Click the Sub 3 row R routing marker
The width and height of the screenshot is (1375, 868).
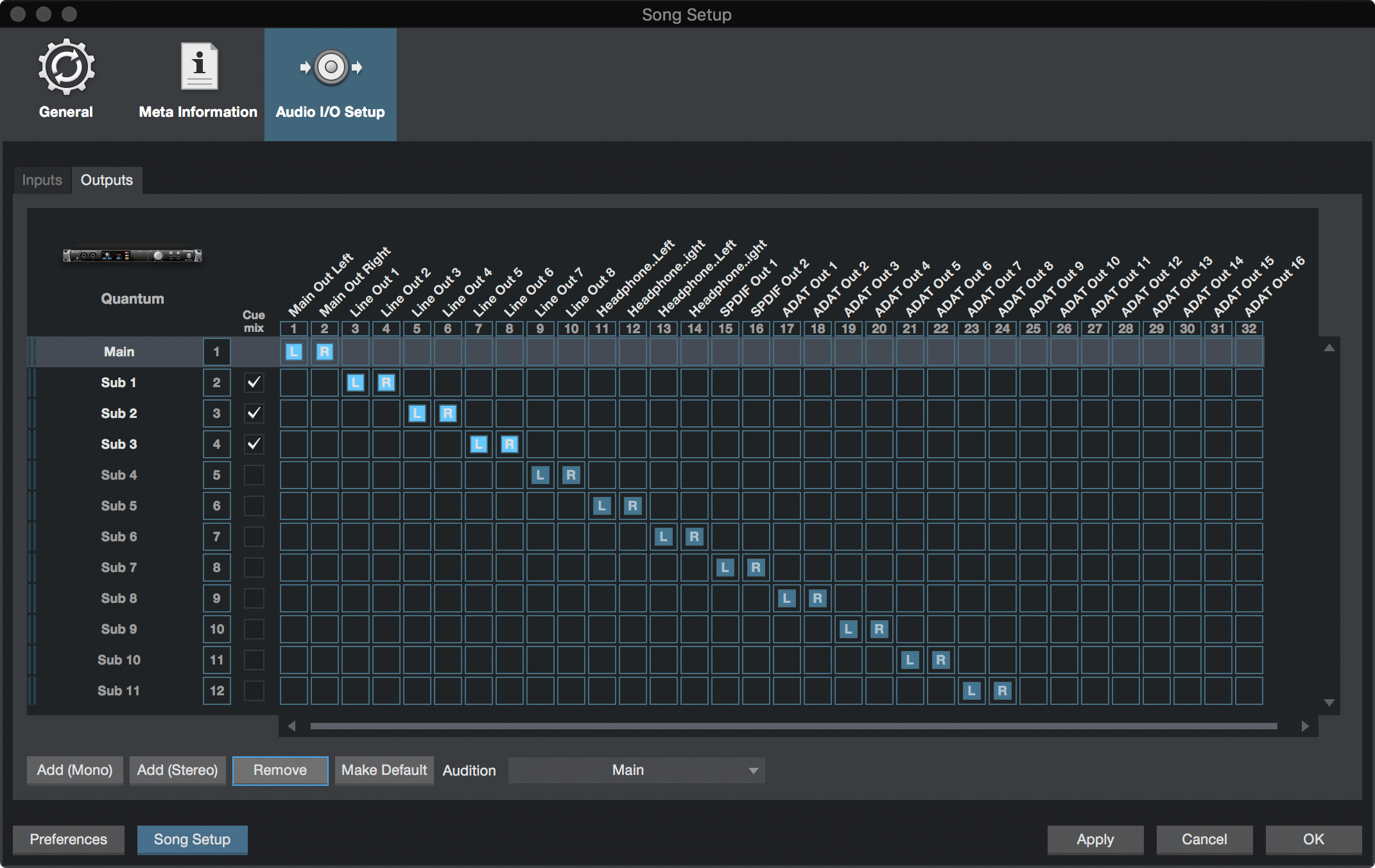[x=510, y=444]
